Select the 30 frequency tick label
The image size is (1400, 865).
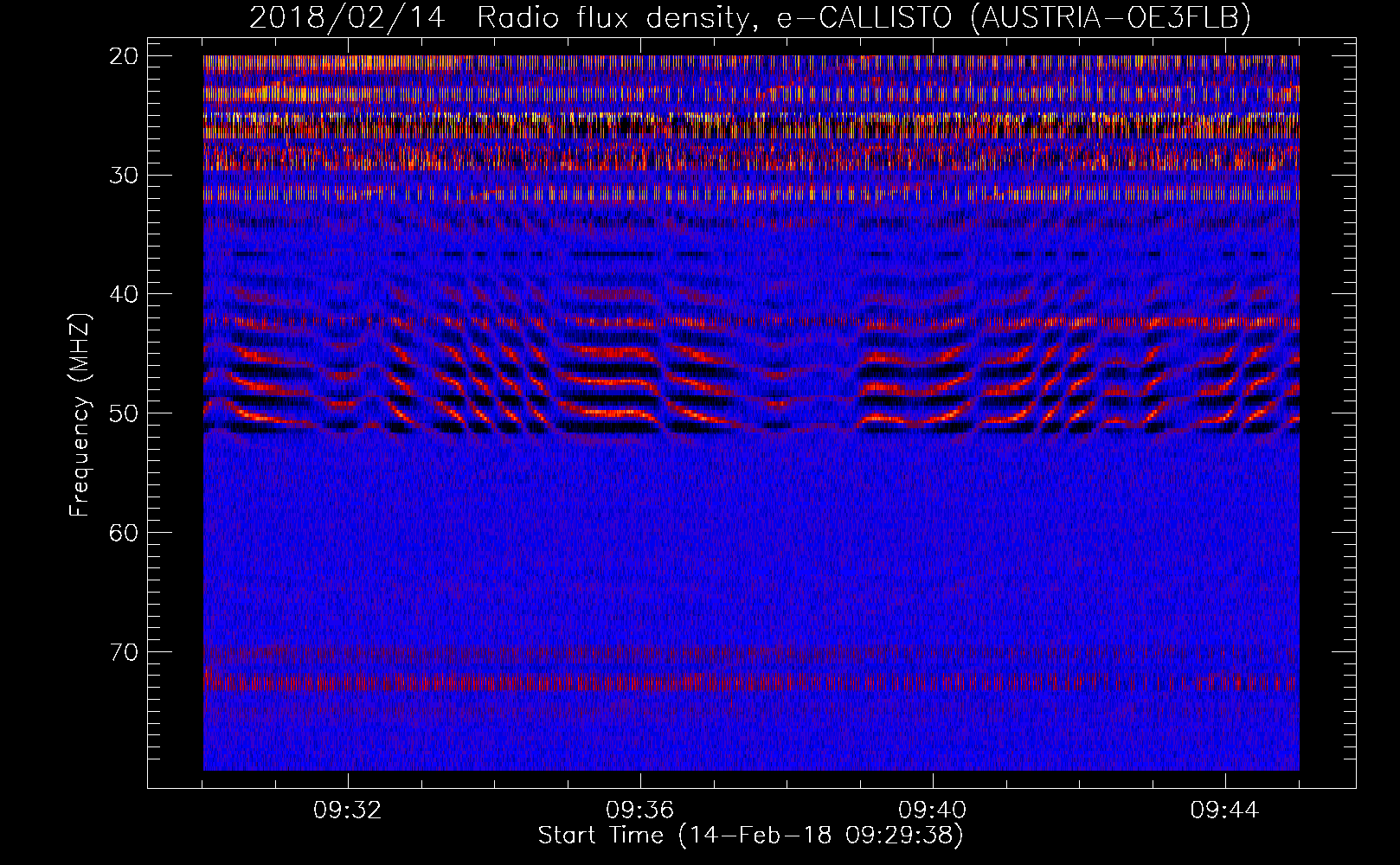[x=125, y=175]
